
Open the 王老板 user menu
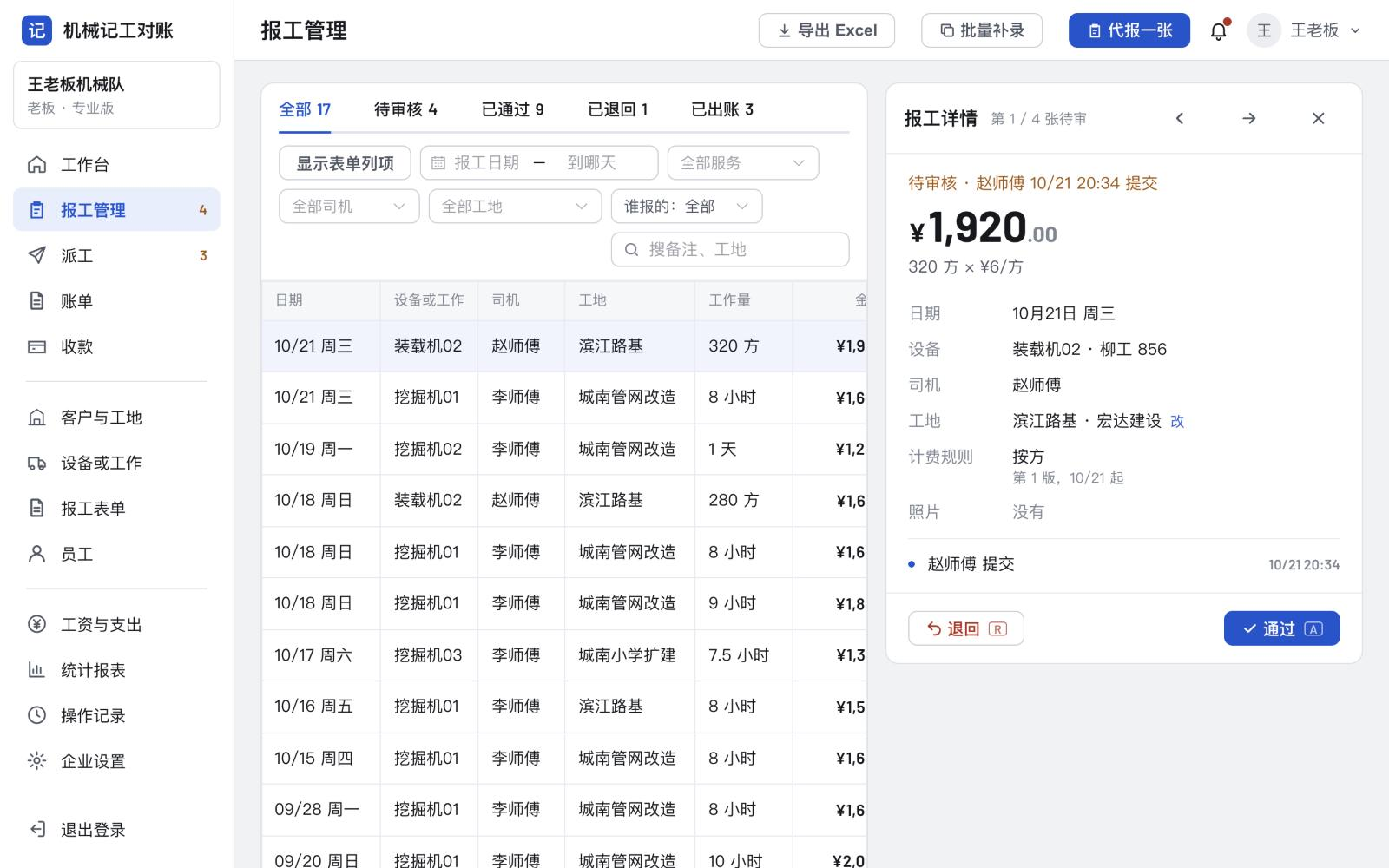pyautogui.click(x=1305, y=31)
